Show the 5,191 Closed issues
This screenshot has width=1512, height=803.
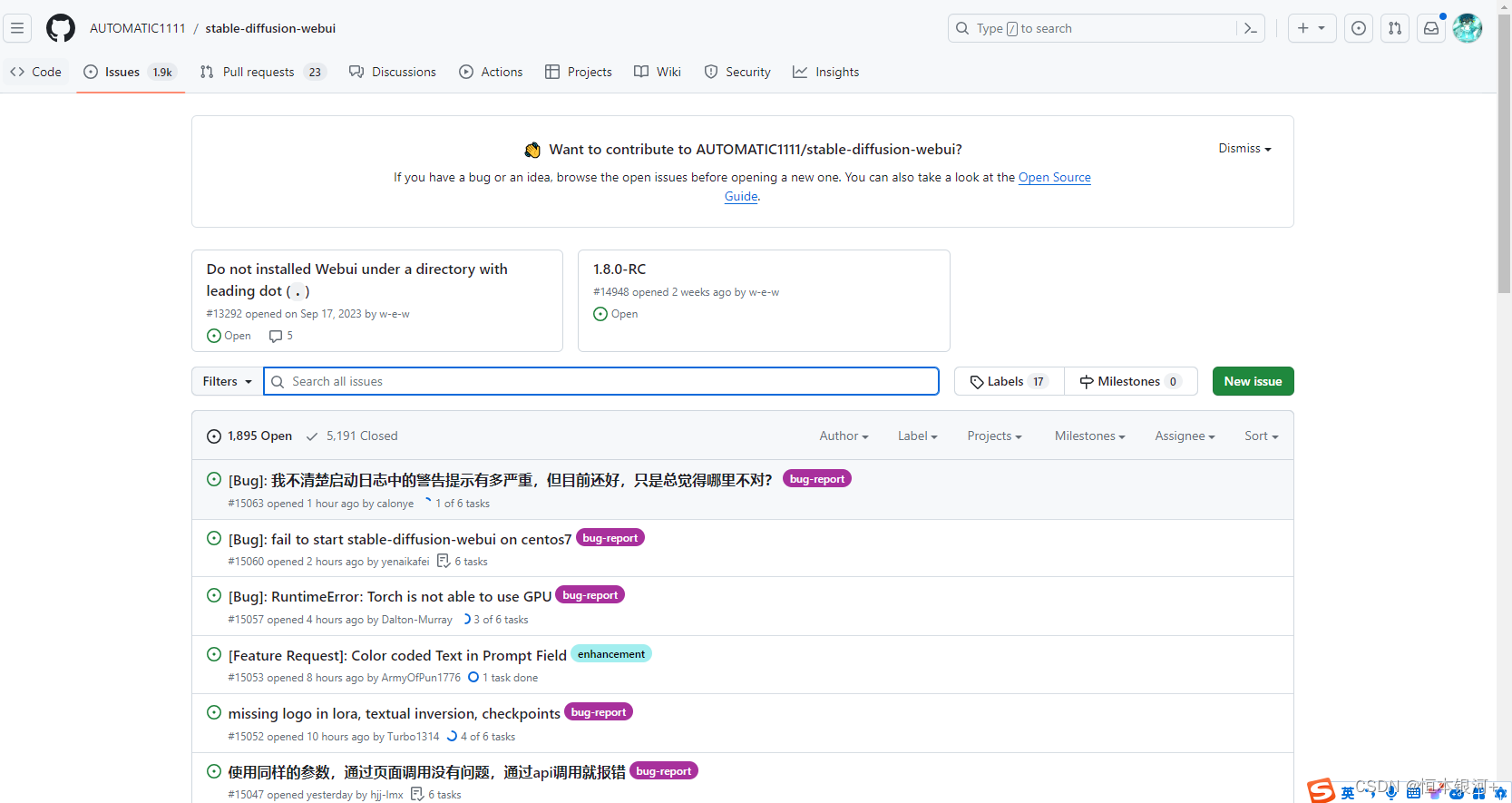tap(352, 436)
